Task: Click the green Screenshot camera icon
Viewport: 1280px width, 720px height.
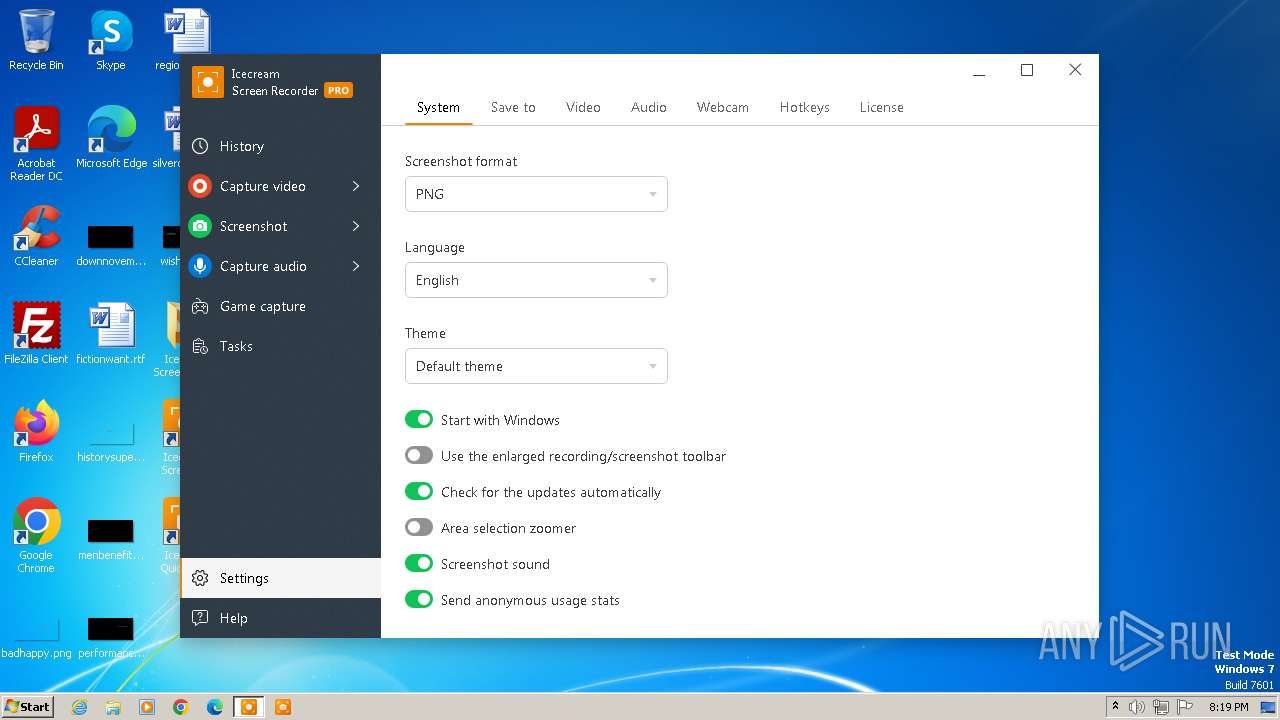Action: [200, 226]
